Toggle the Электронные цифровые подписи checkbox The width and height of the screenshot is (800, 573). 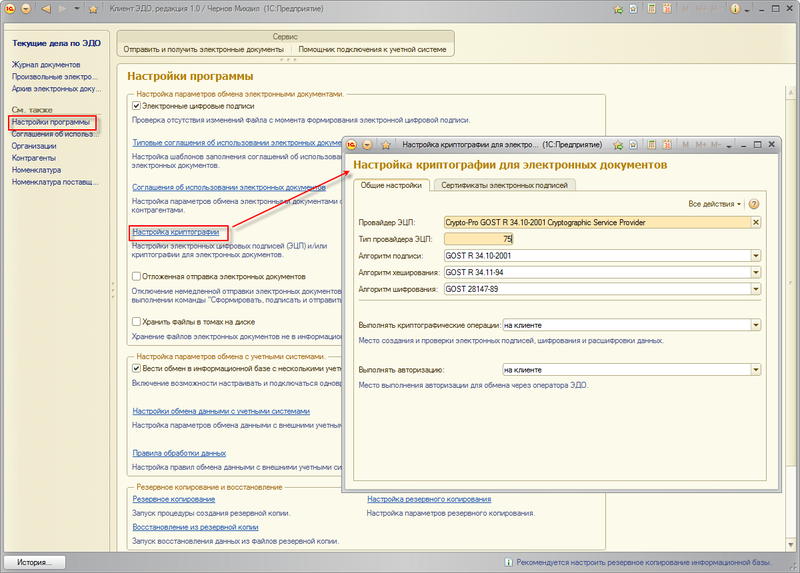coord(138,106)
